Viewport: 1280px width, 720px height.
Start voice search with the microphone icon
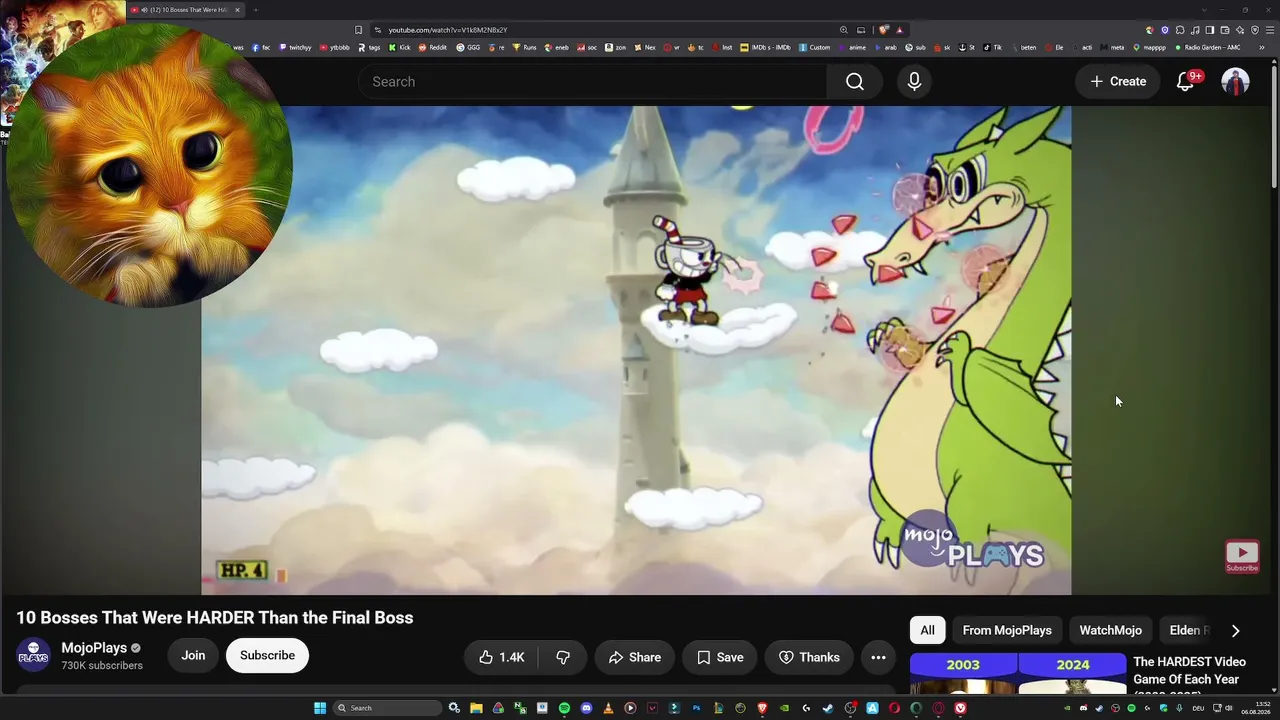[914, 82]
